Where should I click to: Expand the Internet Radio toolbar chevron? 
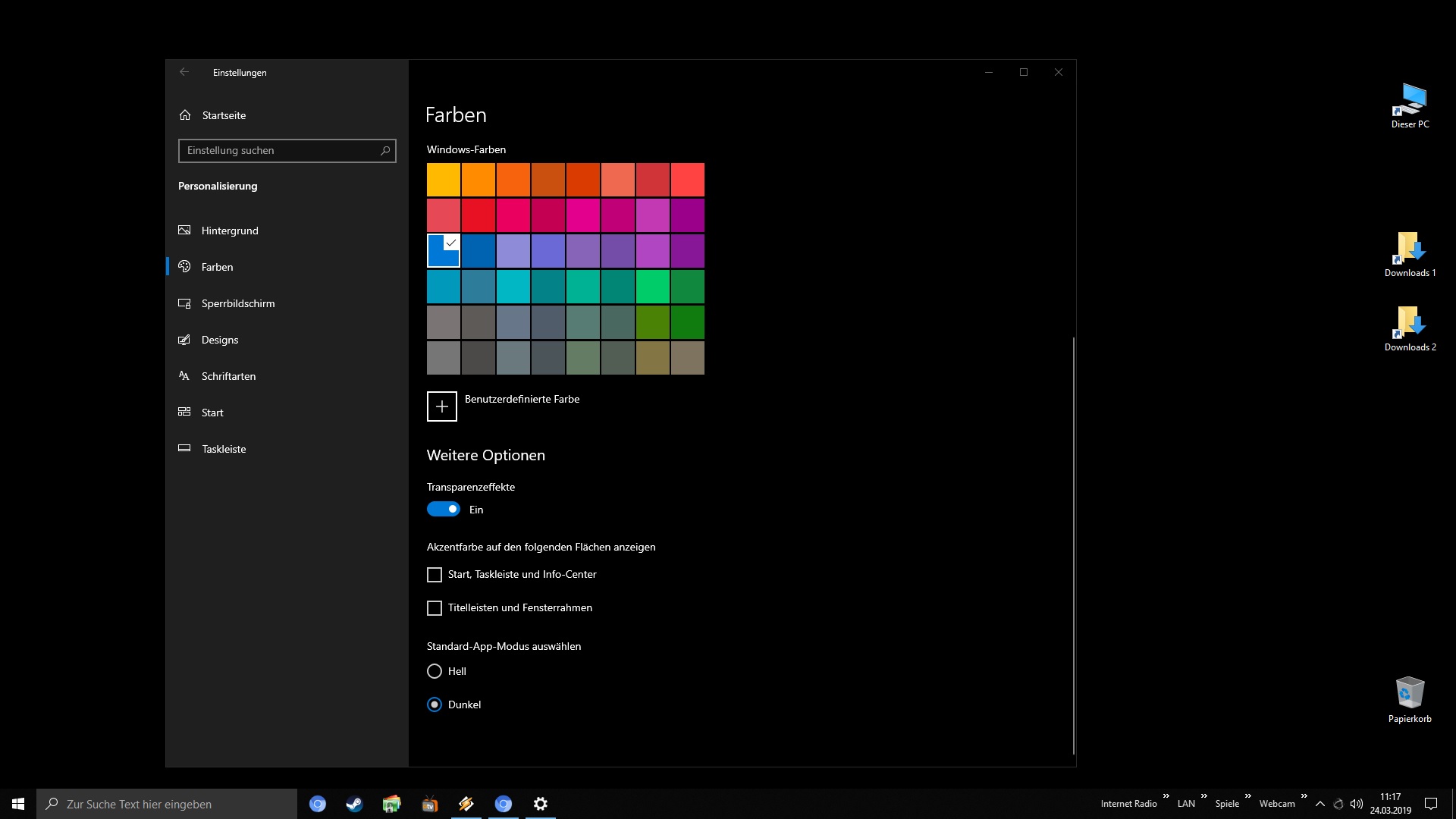(x=1166, y=796)
